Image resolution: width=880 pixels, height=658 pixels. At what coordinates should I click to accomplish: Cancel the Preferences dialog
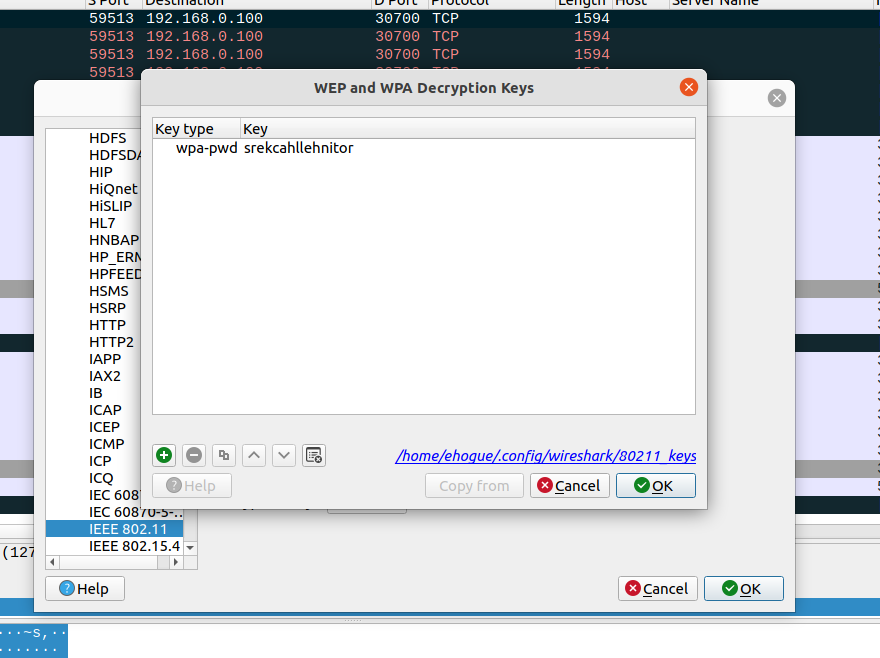[x=658, y=588]
